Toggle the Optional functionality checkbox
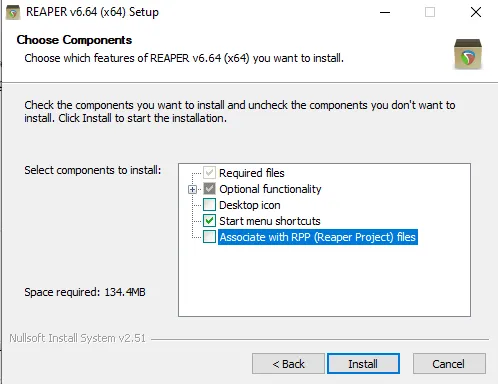The width and height of the screenshot is (498, 384). (209, 189)
